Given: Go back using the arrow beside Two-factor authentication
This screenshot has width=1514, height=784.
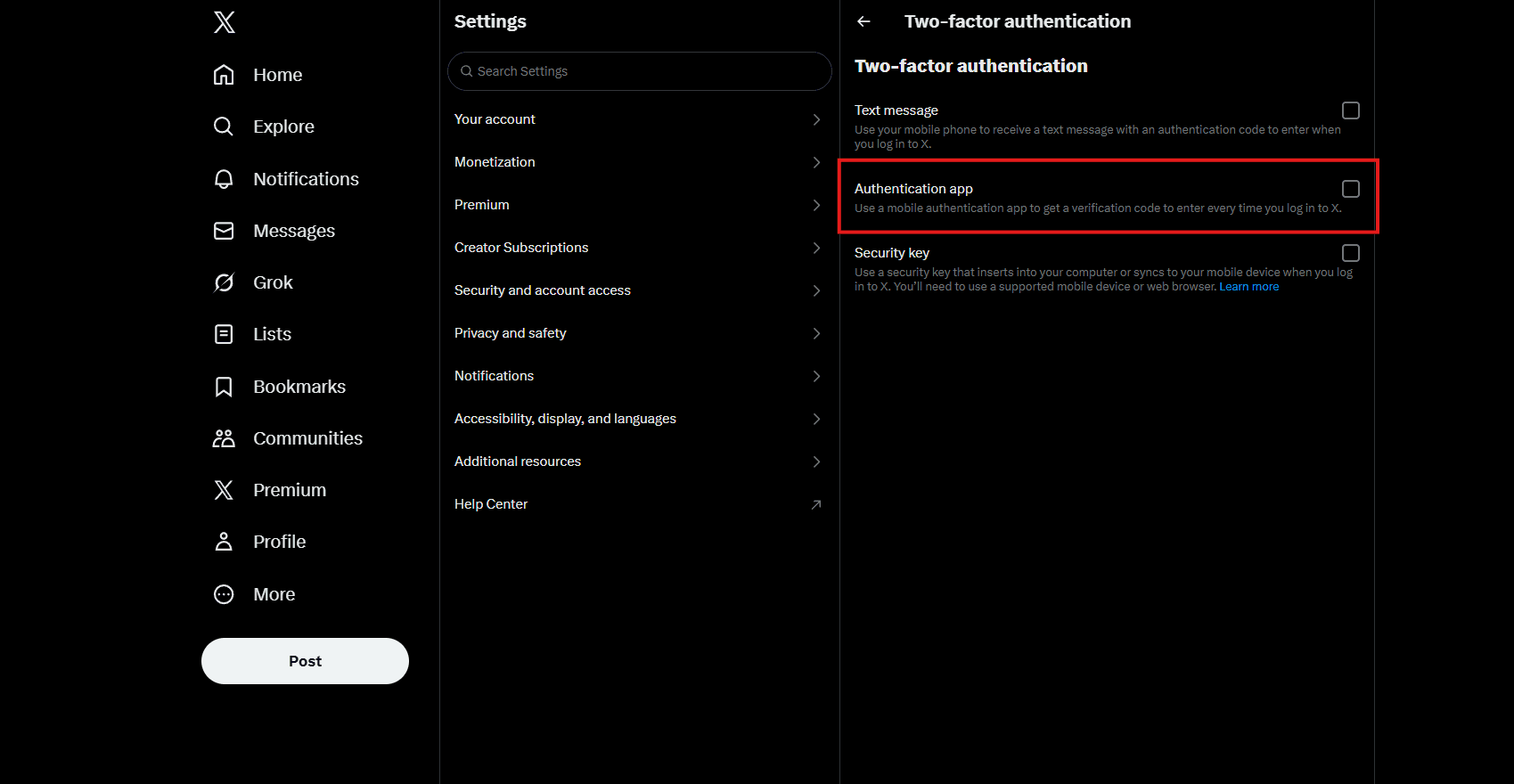Looking at the screenshot, I should coord(863,20).
